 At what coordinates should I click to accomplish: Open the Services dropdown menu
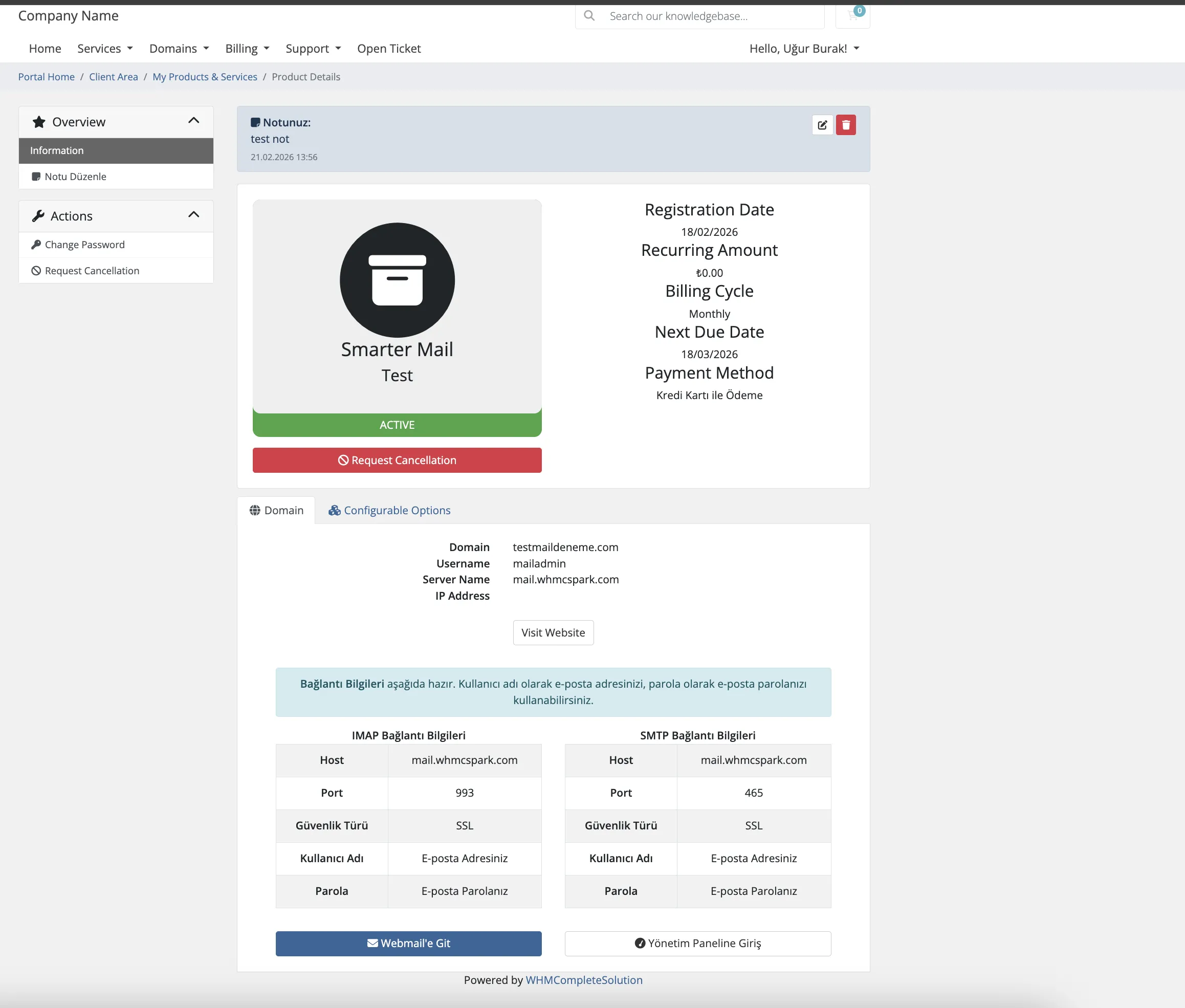pos(105,49)
